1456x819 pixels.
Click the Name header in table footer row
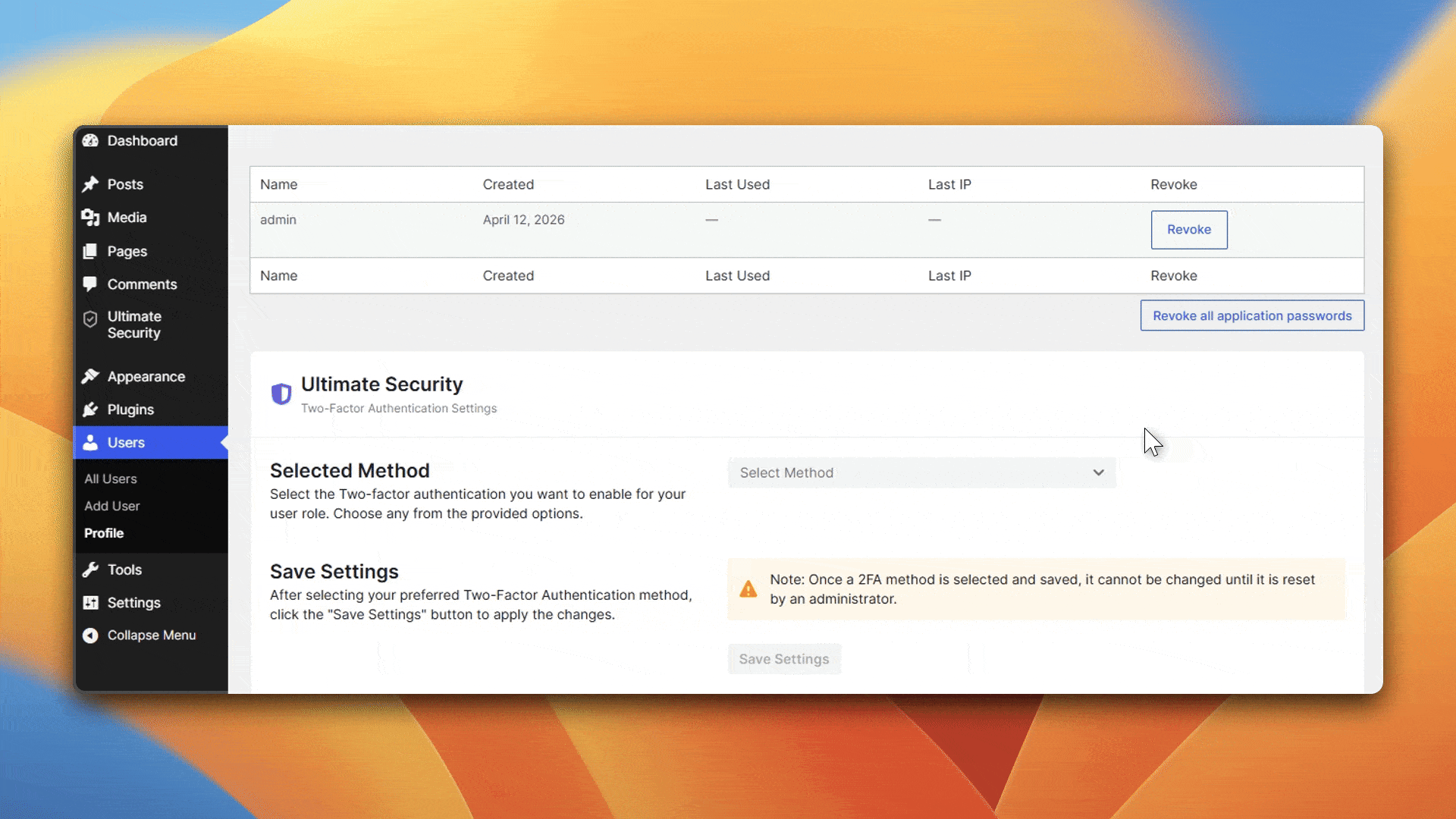(278, 275)
